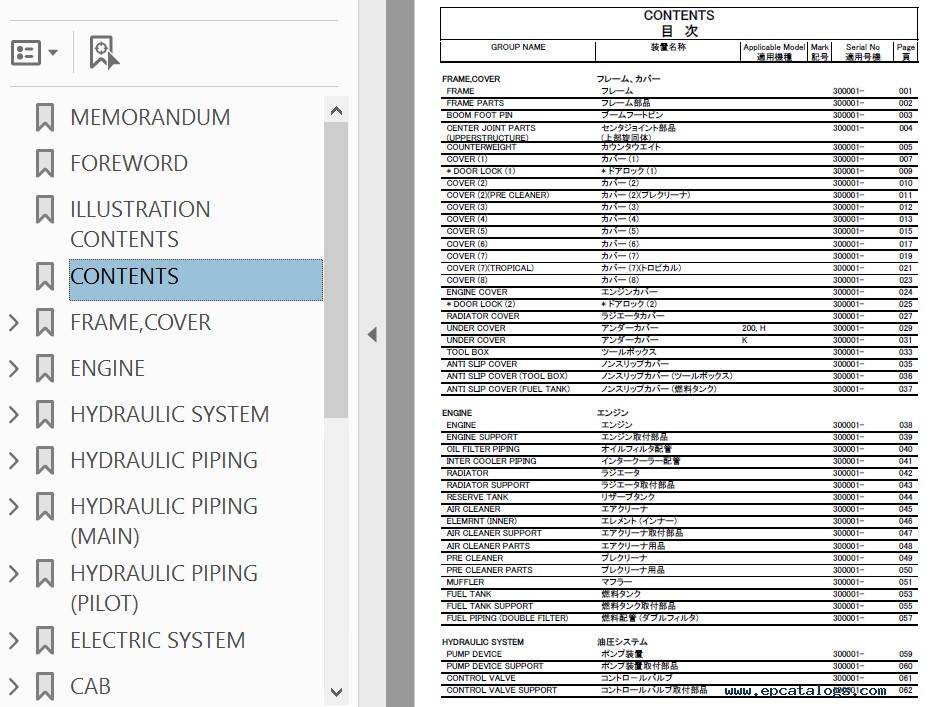Viewport: 937px width, 707px height.
Task: Expand the FRAME,COVER bookmark
Action: pyautogui.click(x=14, y=323)
